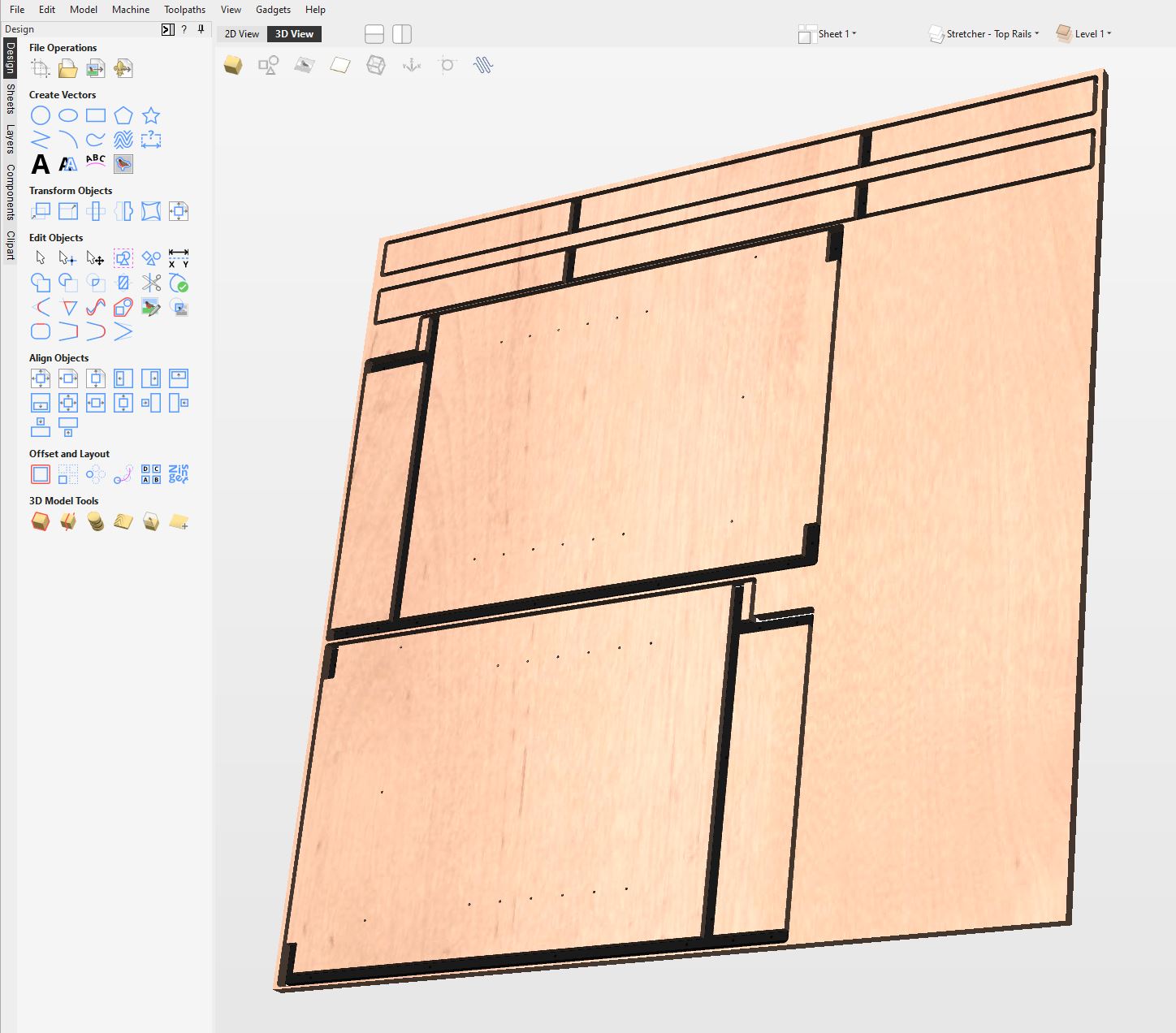Create shape from vectors red cube icon

coord(41,521)
